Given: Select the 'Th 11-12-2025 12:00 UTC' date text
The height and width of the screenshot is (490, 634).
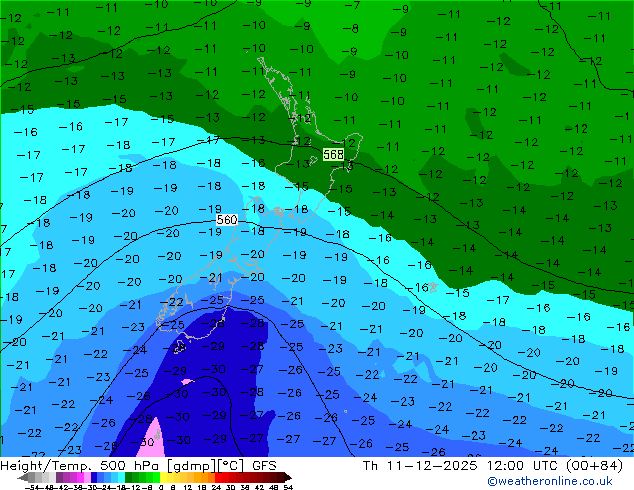Looking at the screenshot, I should click(460, 466).
